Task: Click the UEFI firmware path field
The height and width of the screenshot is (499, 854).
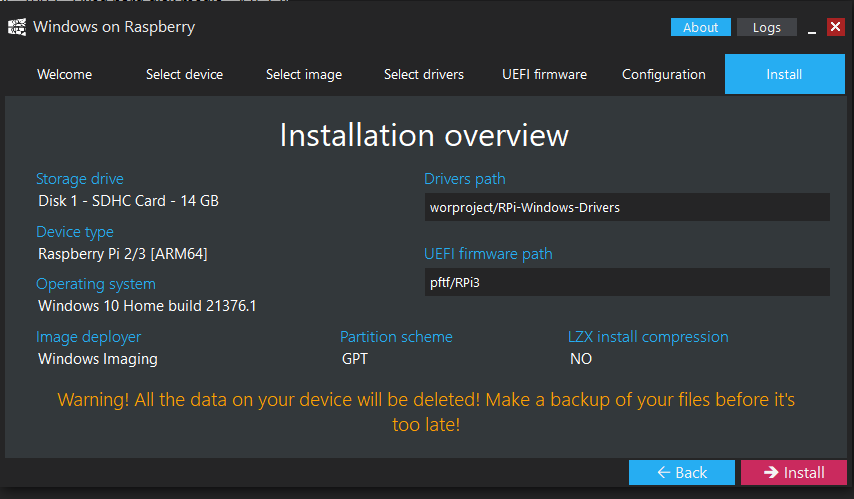Action: [627, 282]
